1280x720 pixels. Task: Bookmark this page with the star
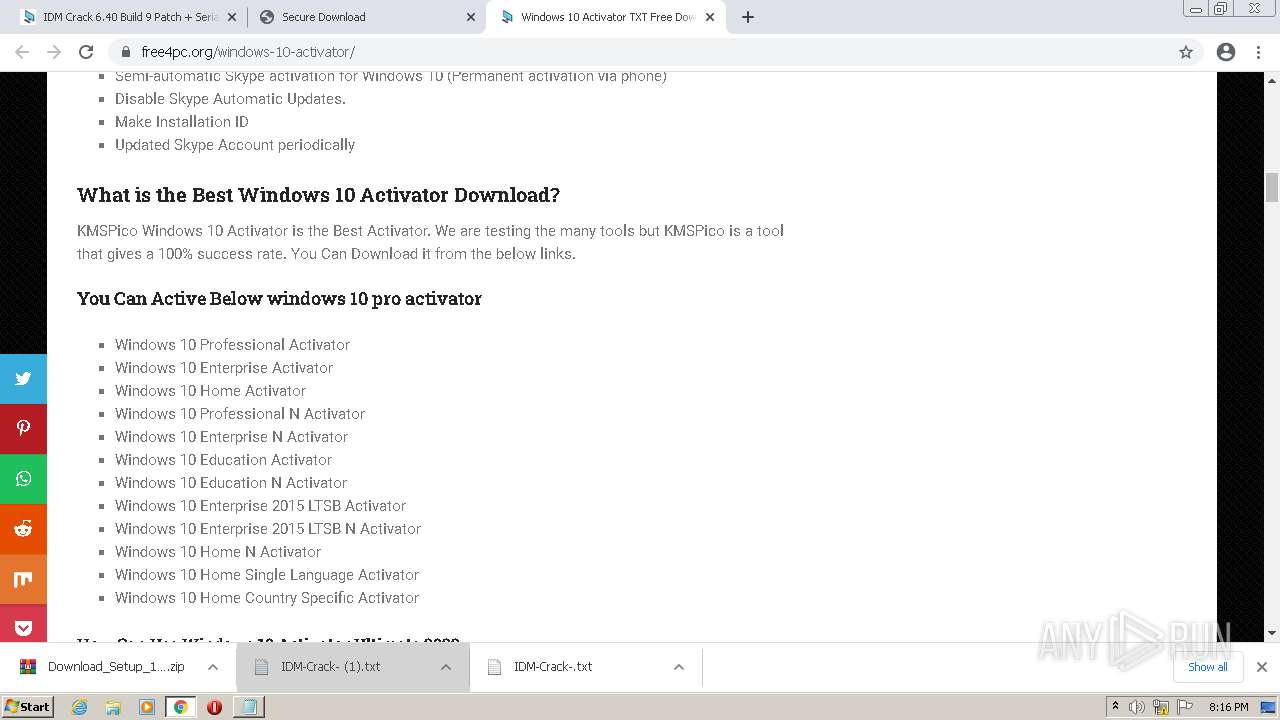pos(1186,52)
